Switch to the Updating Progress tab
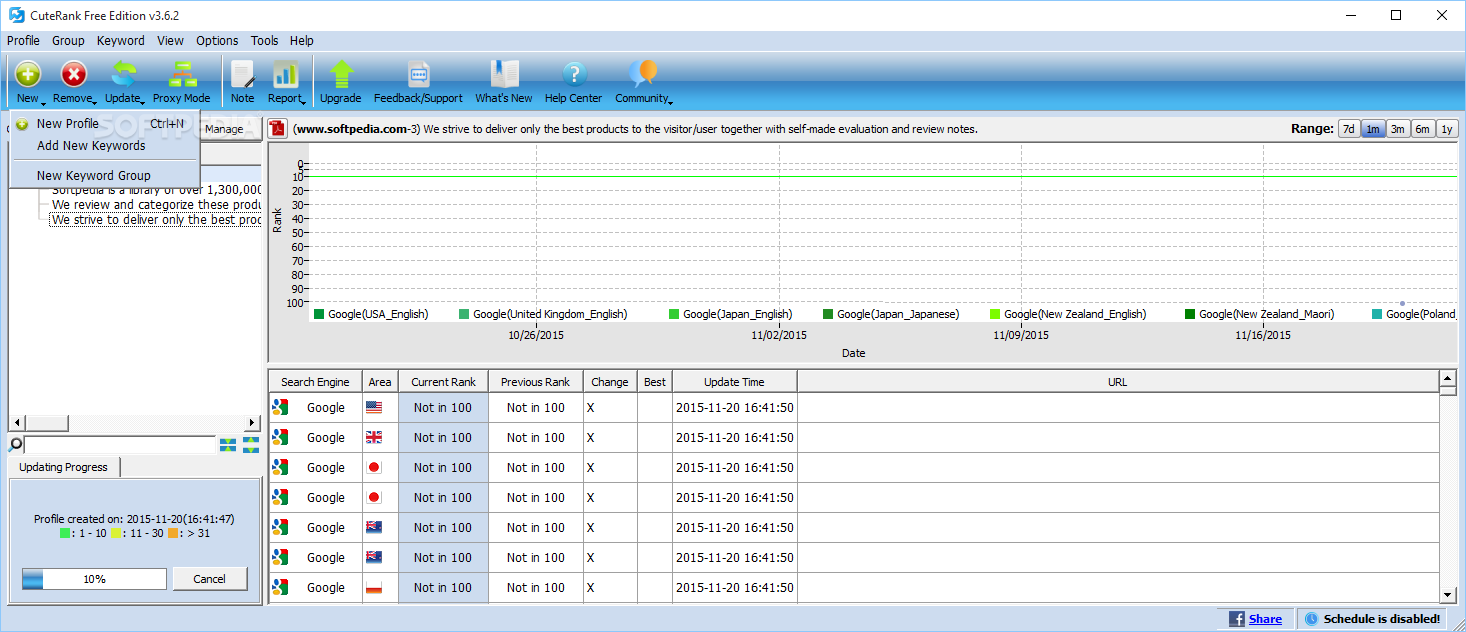Screen dimensions: 1466x632 pos(63,467)
